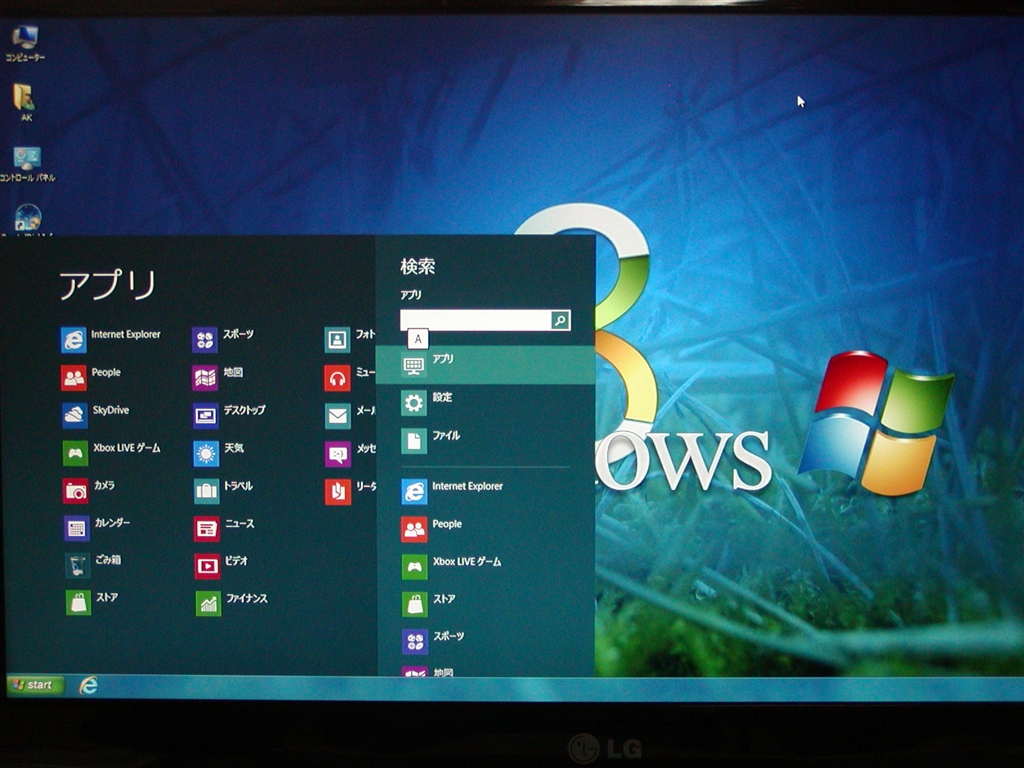This screenshot has width=1024, height=768.
Task: Choose Internet Explorer in the search pane
Action: point(452,491)
